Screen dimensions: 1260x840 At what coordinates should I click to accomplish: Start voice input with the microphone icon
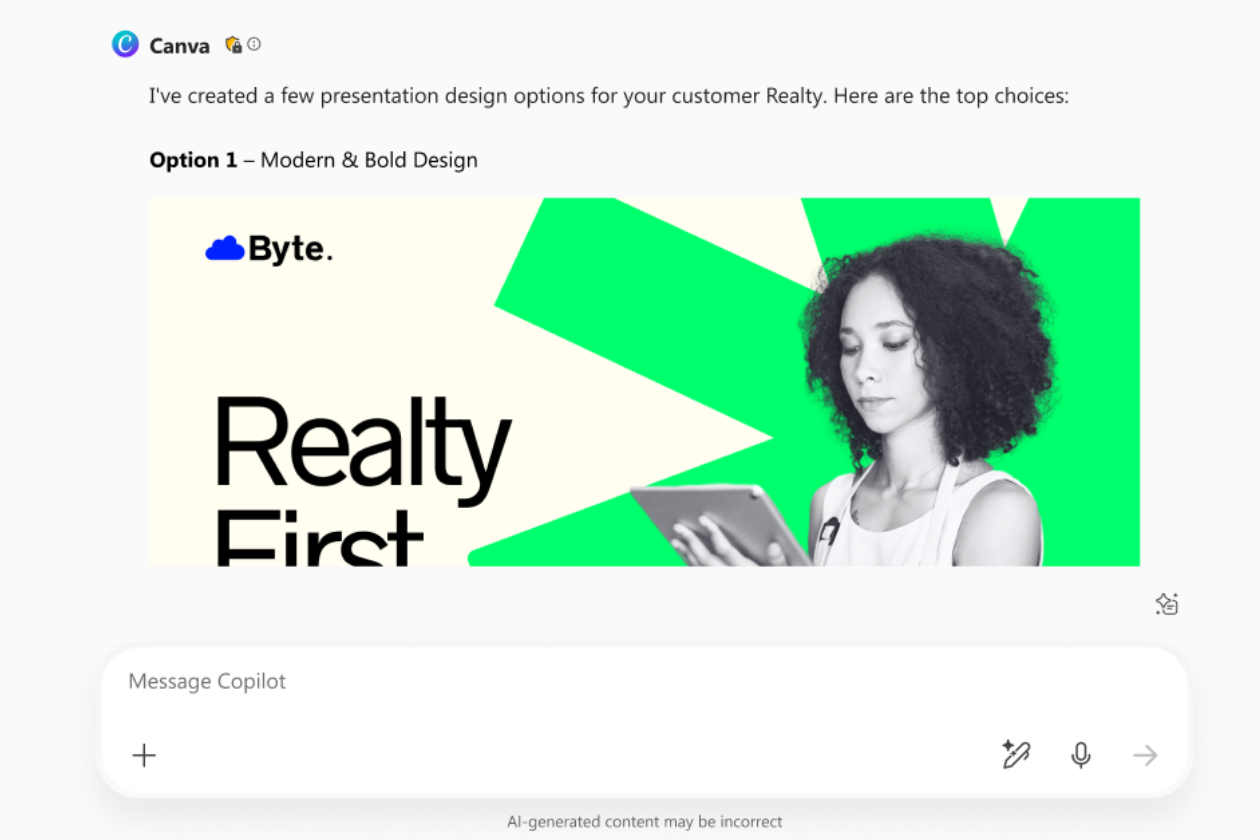[1080, 755]
